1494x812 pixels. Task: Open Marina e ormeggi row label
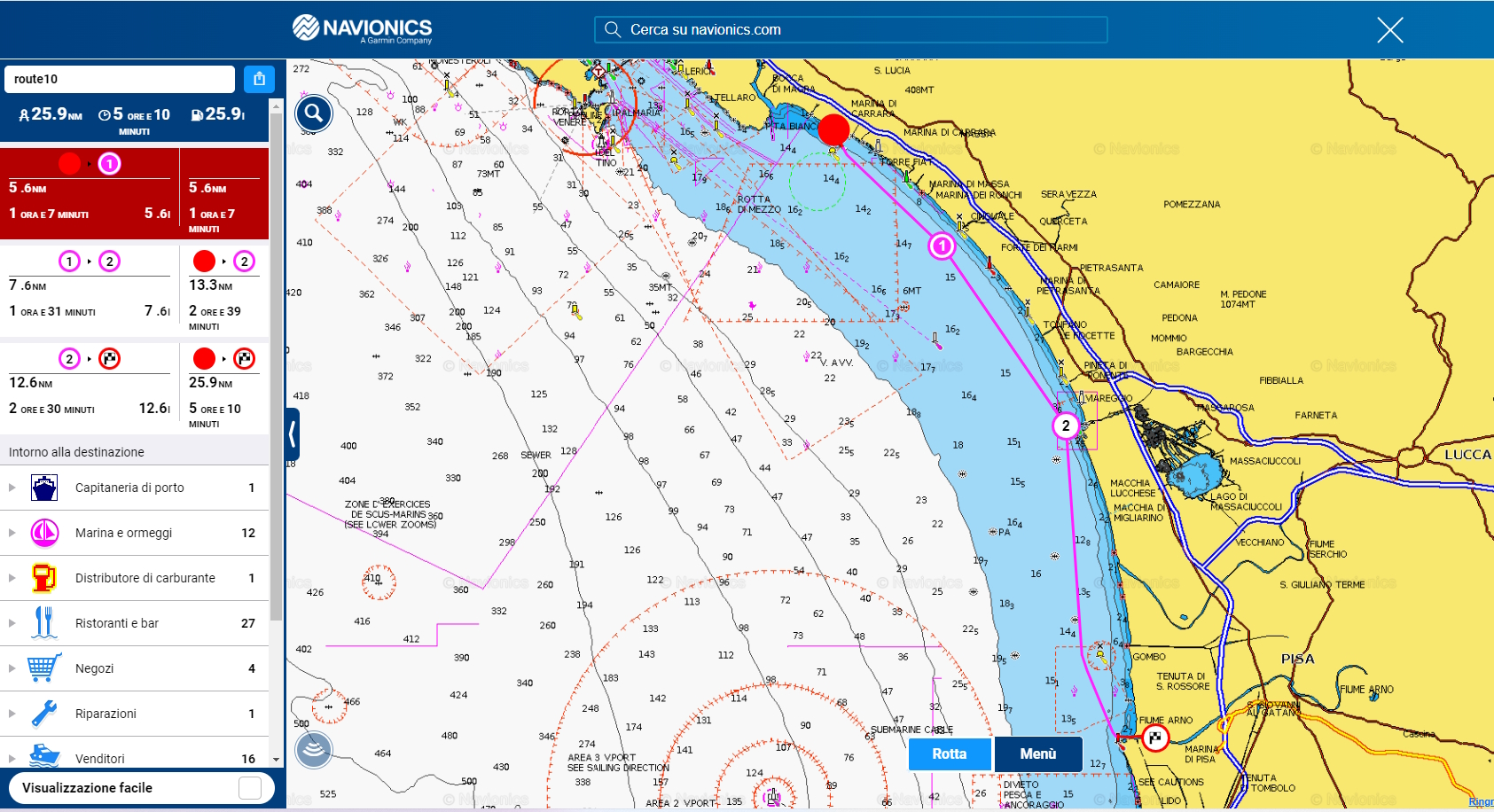coord(123,533)
